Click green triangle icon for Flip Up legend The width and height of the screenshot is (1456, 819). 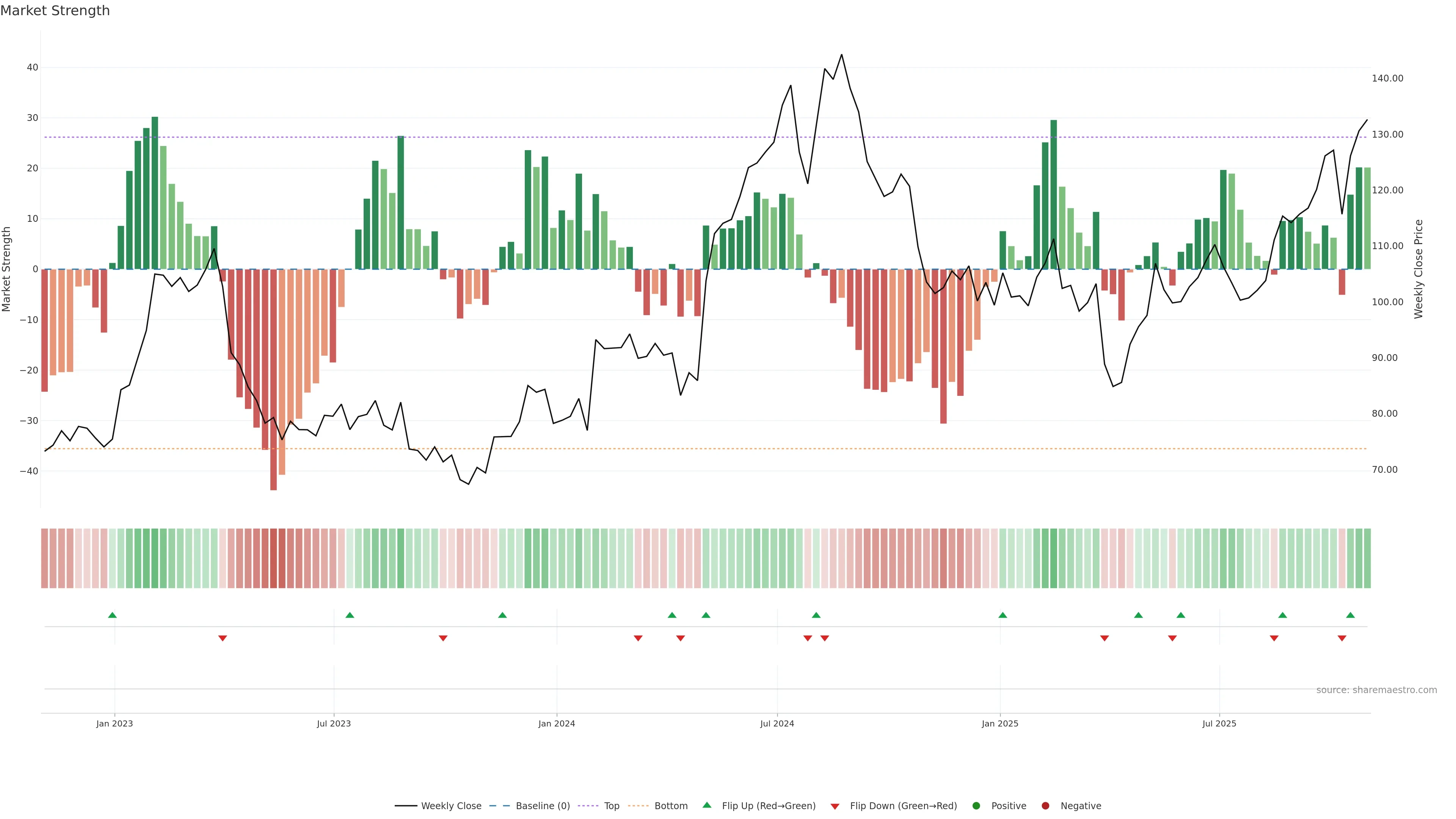pos(706,805)
